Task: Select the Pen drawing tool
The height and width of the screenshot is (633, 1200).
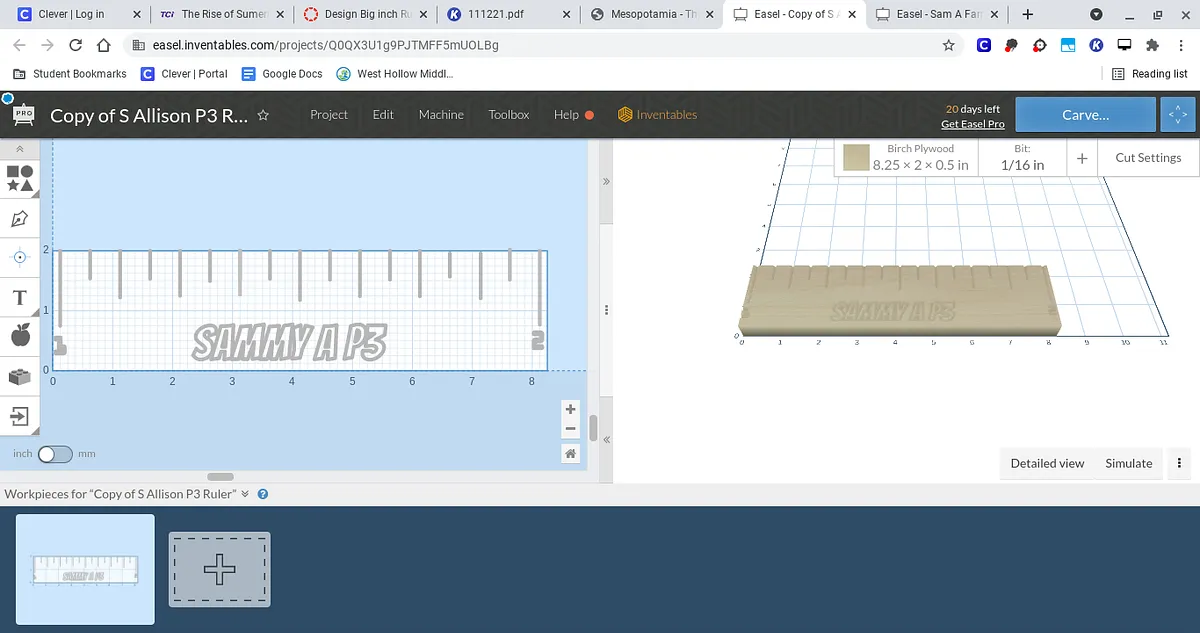Action: [20, 217]
